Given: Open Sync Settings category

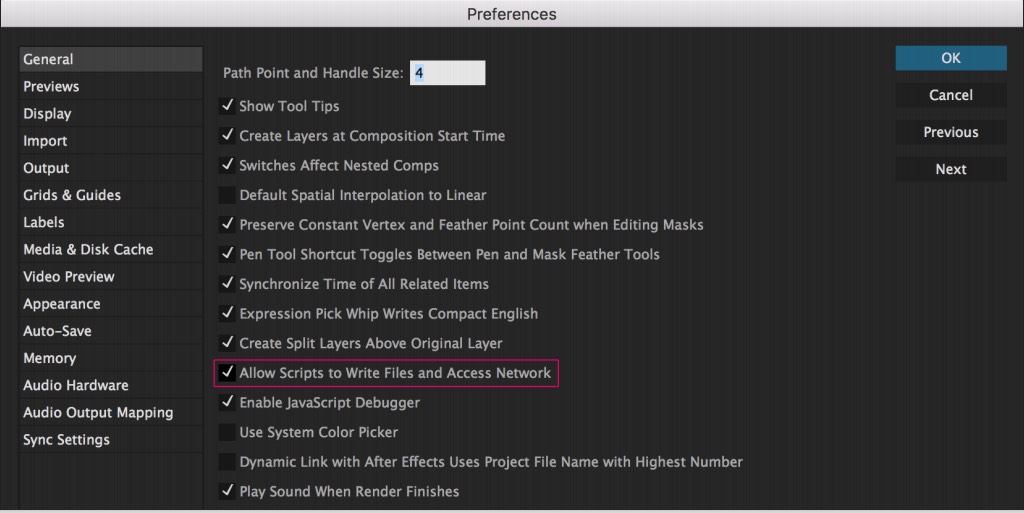Looking at the screenshot, I should point(66,439).
